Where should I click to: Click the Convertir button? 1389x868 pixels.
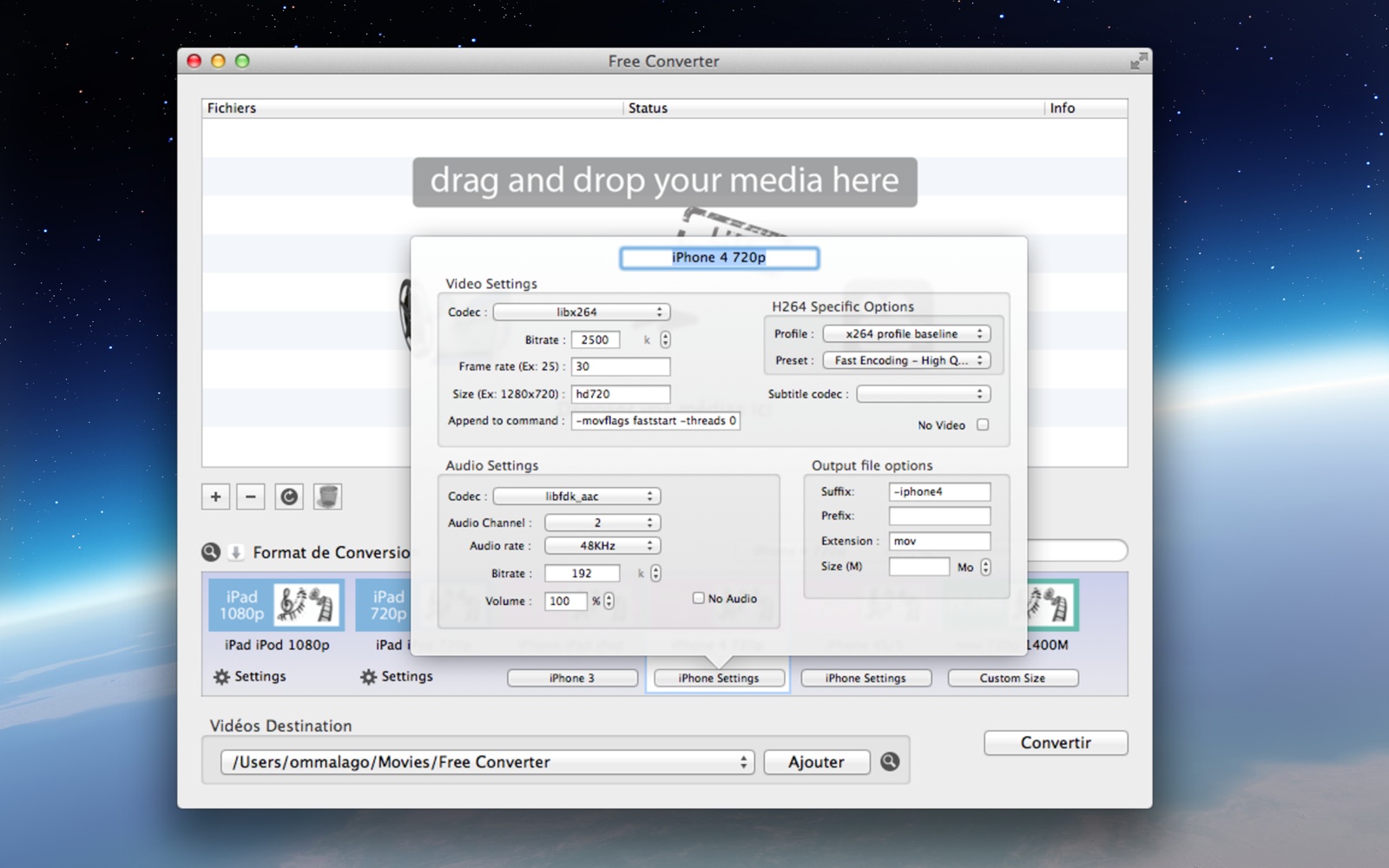click(x=1056, y=743)
